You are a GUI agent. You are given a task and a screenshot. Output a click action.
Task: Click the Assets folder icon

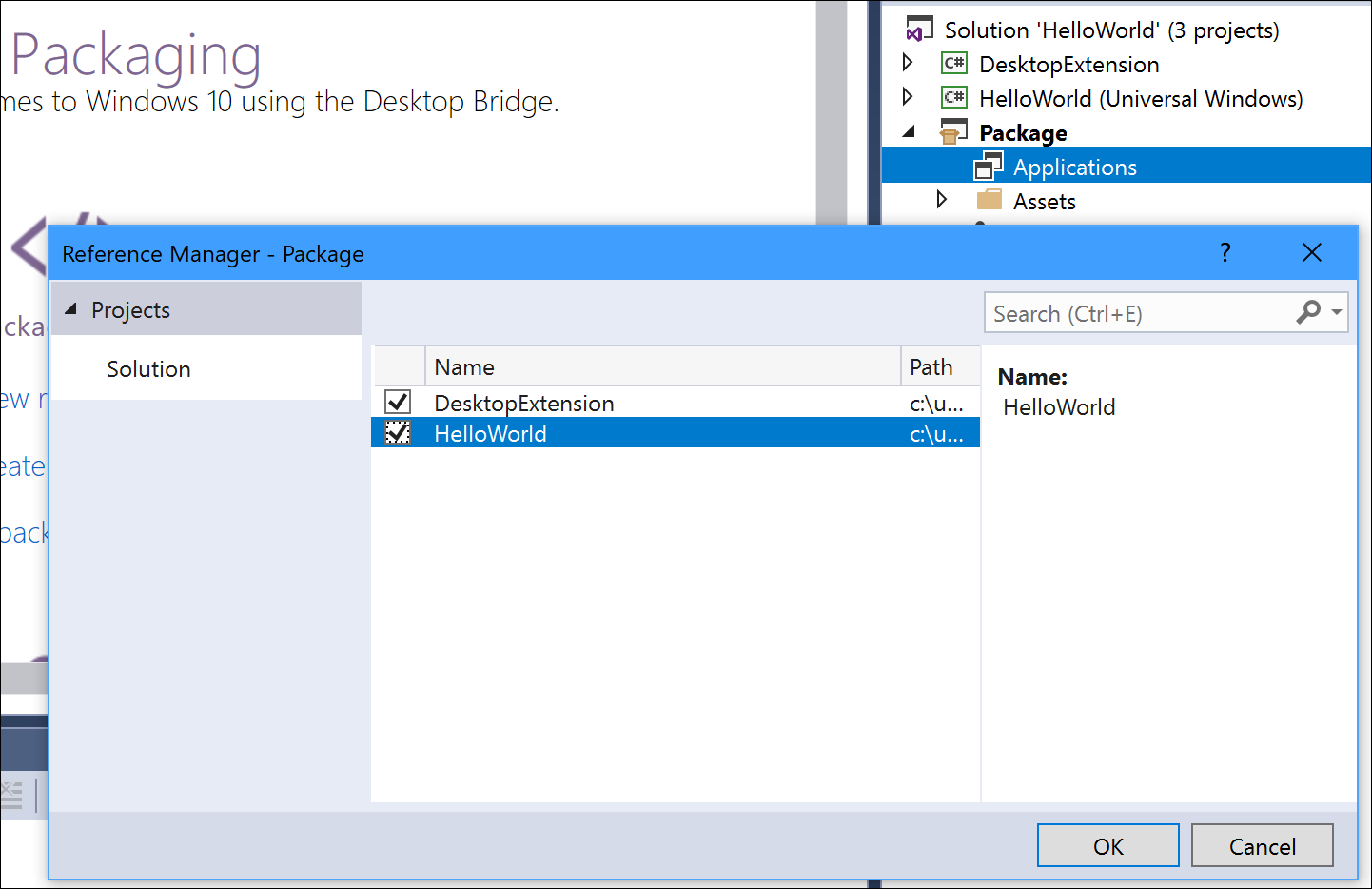[x=990, y=200]
